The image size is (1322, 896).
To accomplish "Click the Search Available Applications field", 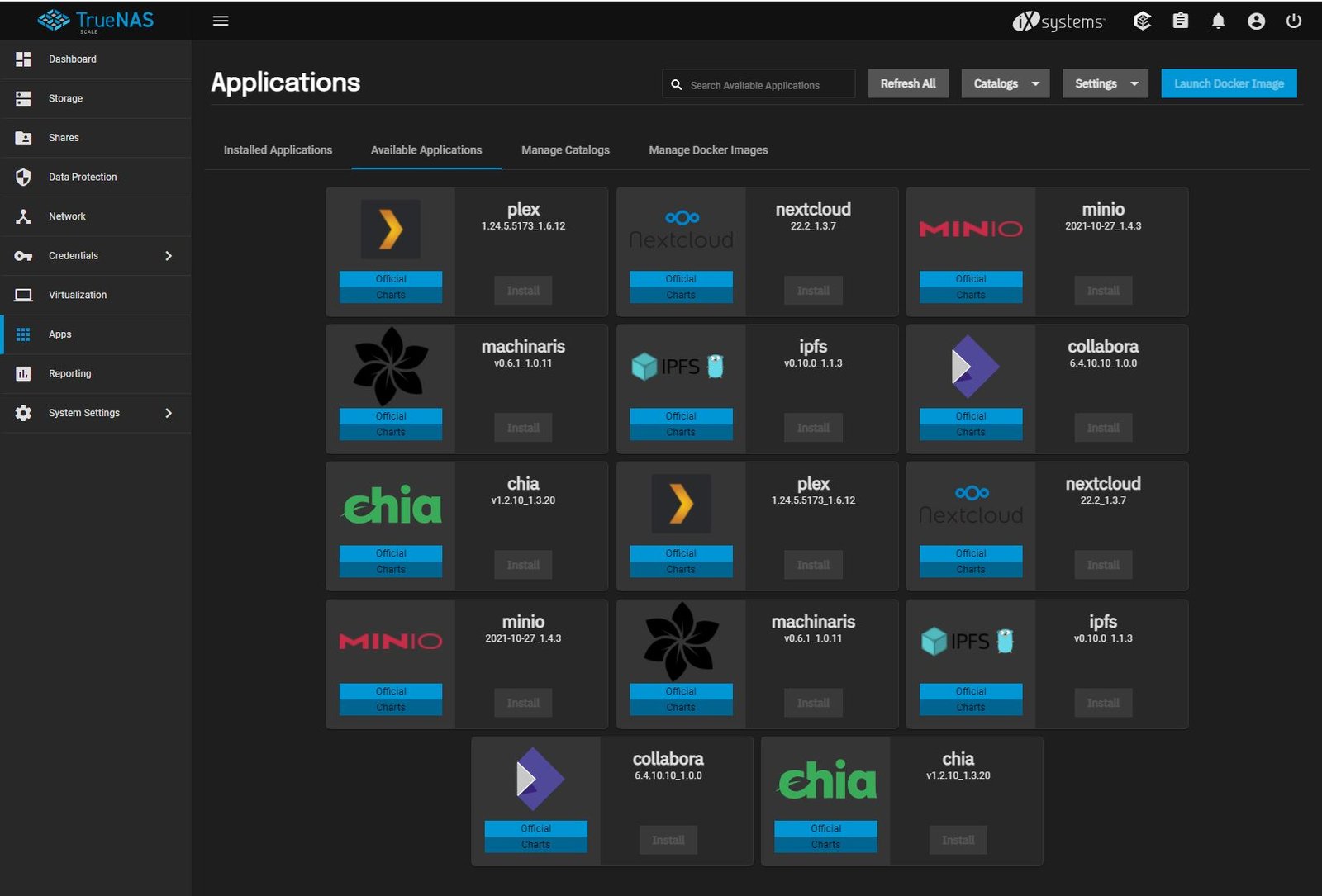I will click(758, 84).
